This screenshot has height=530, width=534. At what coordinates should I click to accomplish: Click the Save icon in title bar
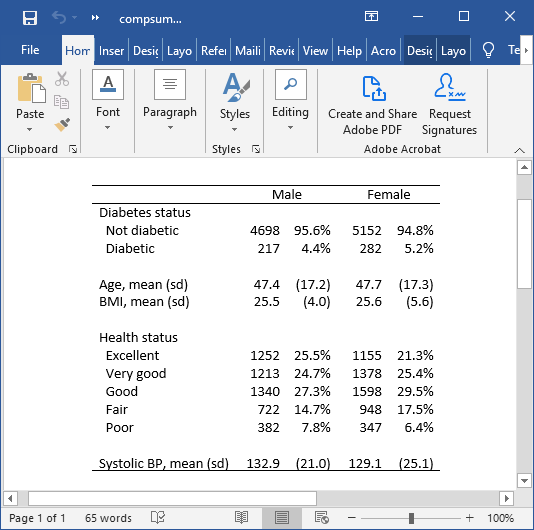[30, 17]
